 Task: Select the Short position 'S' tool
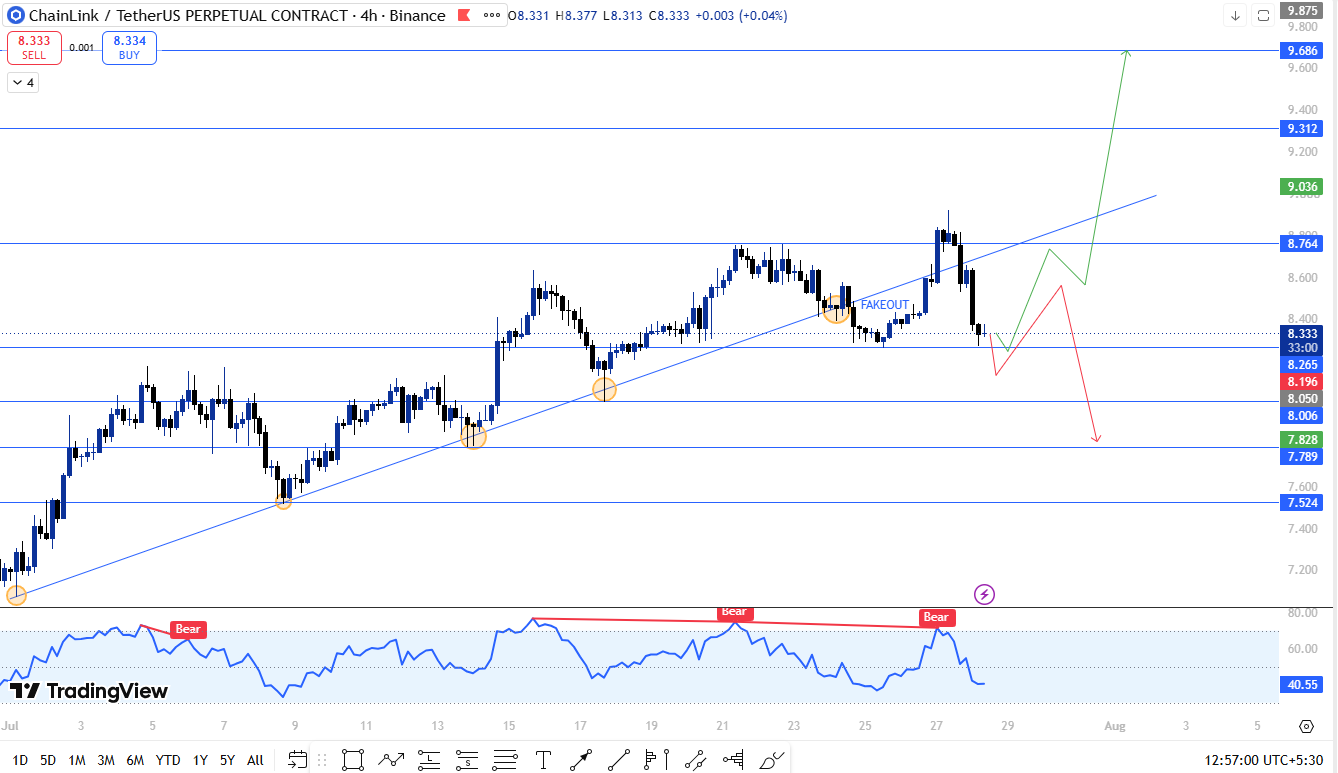point(467,760)
